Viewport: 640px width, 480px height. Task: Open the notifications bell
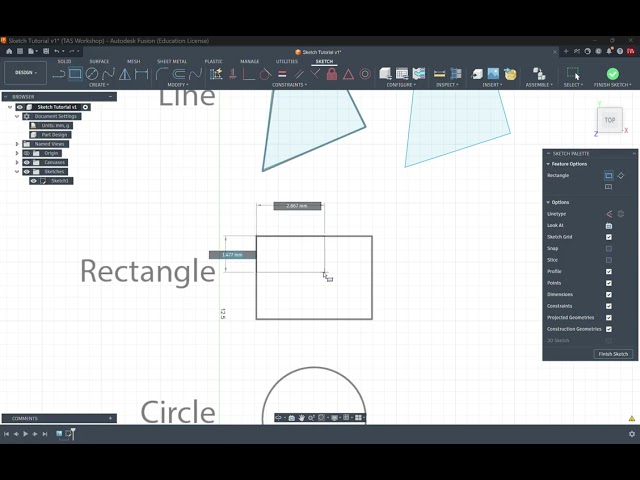(609, 51)
